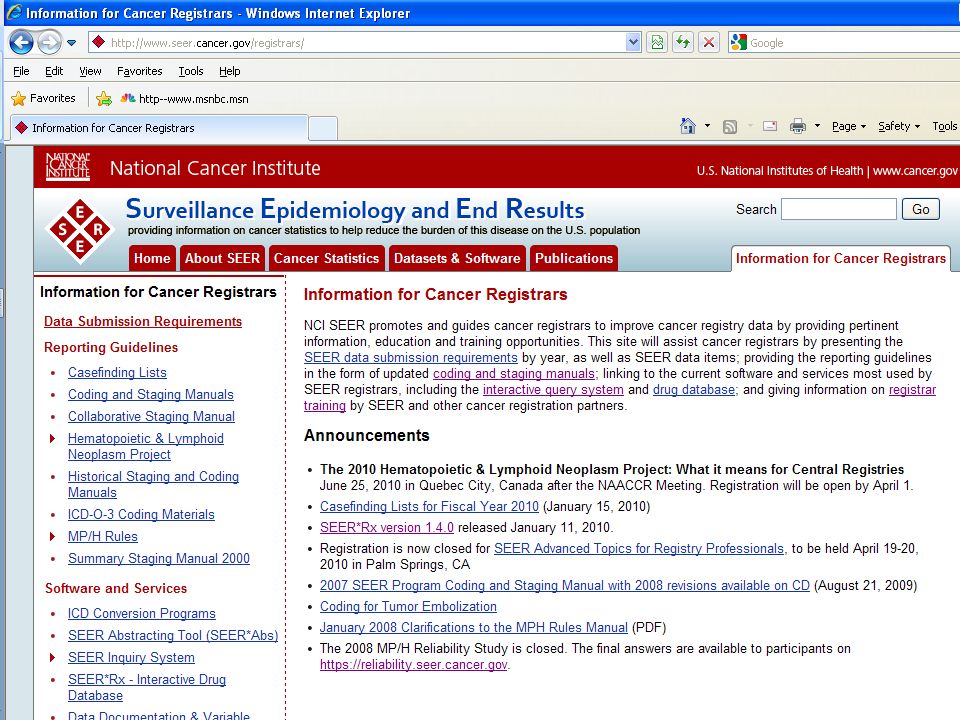
Task: Select the Information for Cancer Registrars site tab
Action: [x=841, y=258]
